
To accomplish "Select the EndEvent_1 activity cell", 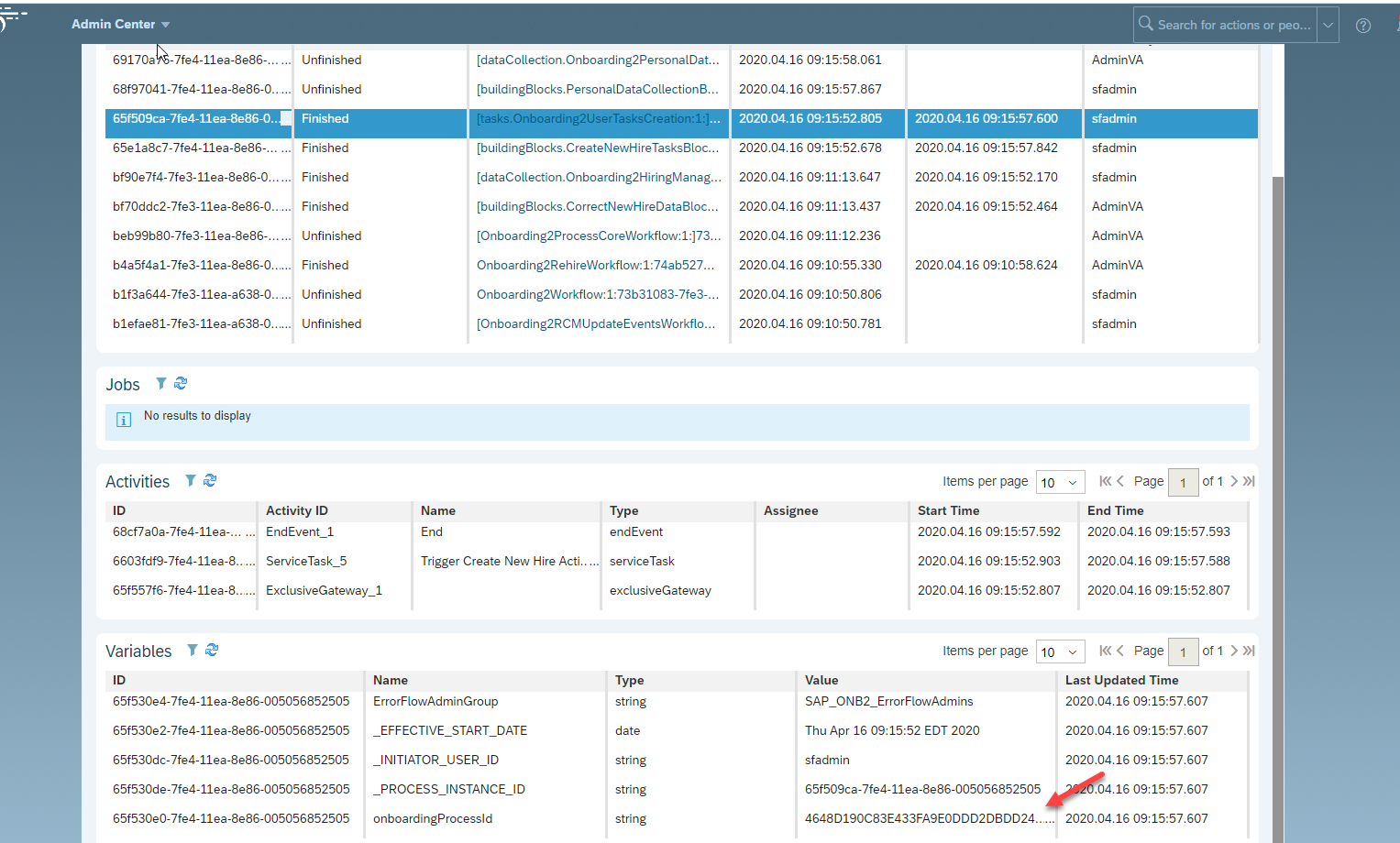I will coord(300,531).
